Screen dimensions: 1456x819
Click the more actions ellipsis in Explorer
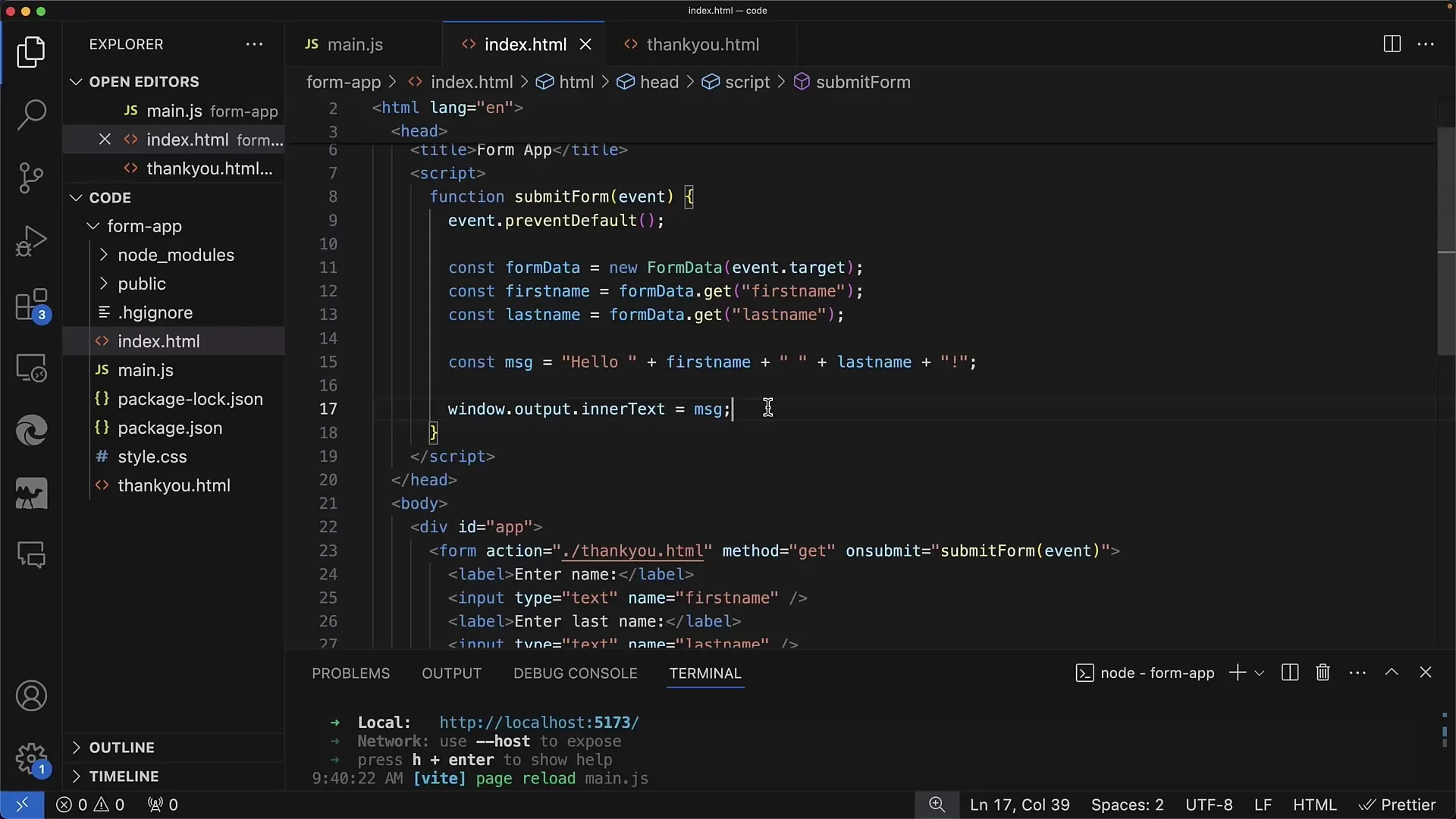[x=254, y=43]
